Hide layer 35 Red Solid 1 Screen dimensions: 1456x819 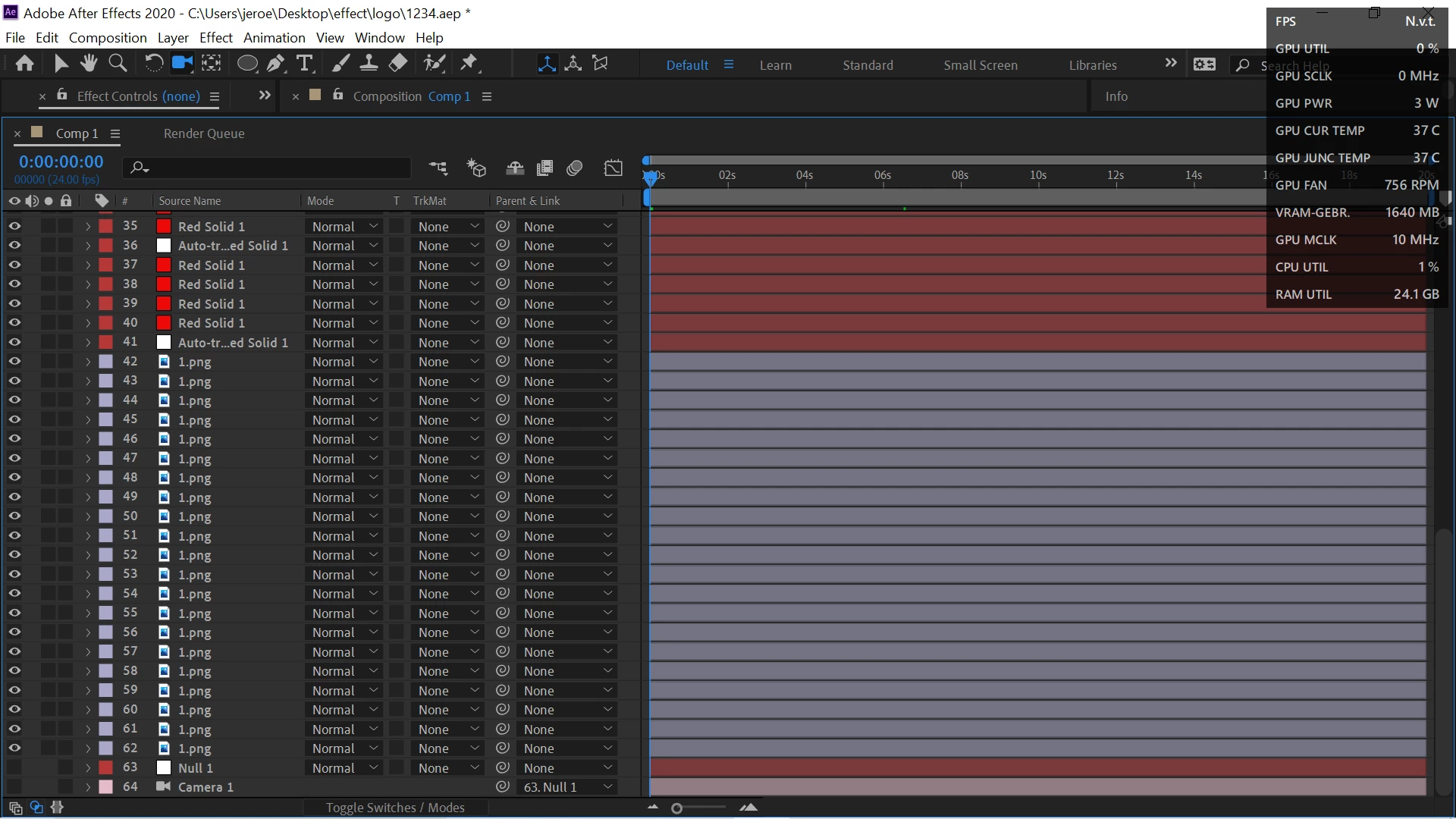14,226
